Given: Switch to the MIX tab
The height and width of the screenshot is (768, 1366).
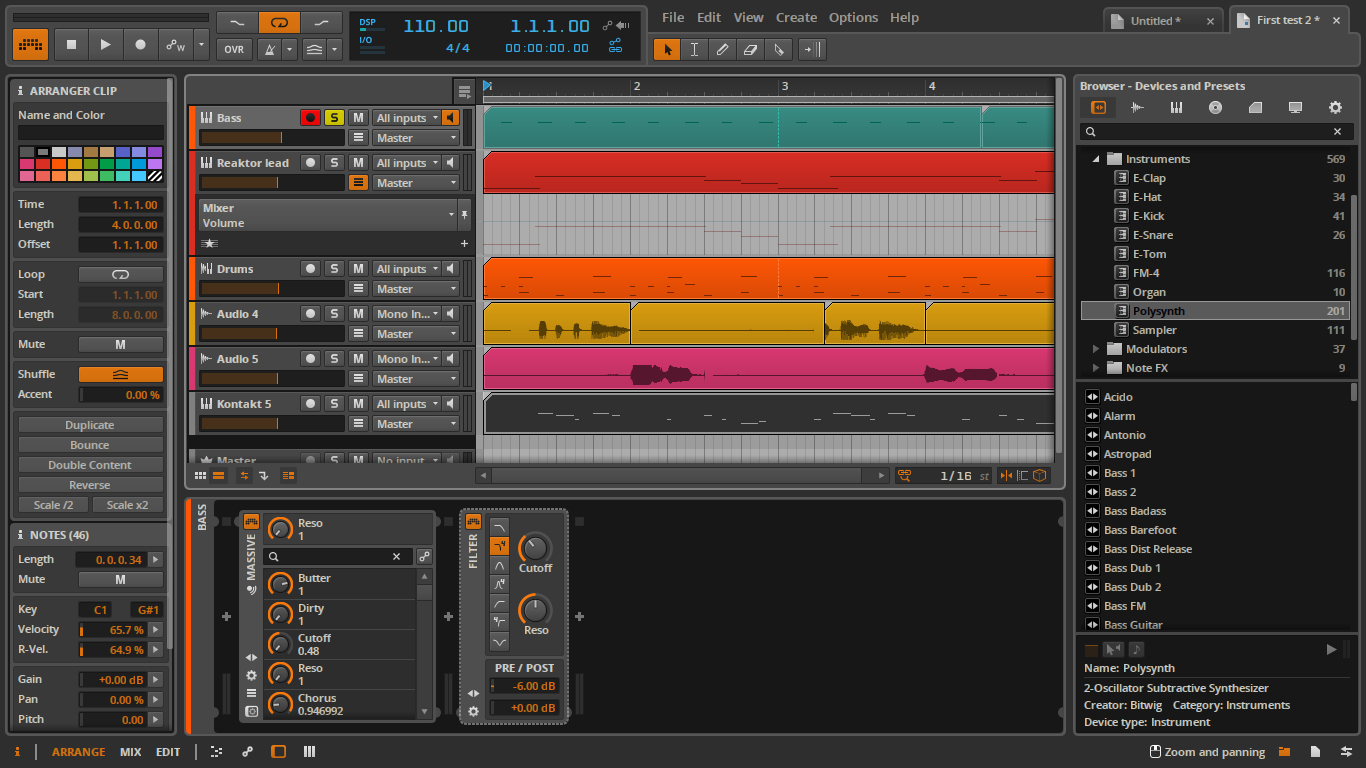Looking at the screenshot, I should pos(130,751).
